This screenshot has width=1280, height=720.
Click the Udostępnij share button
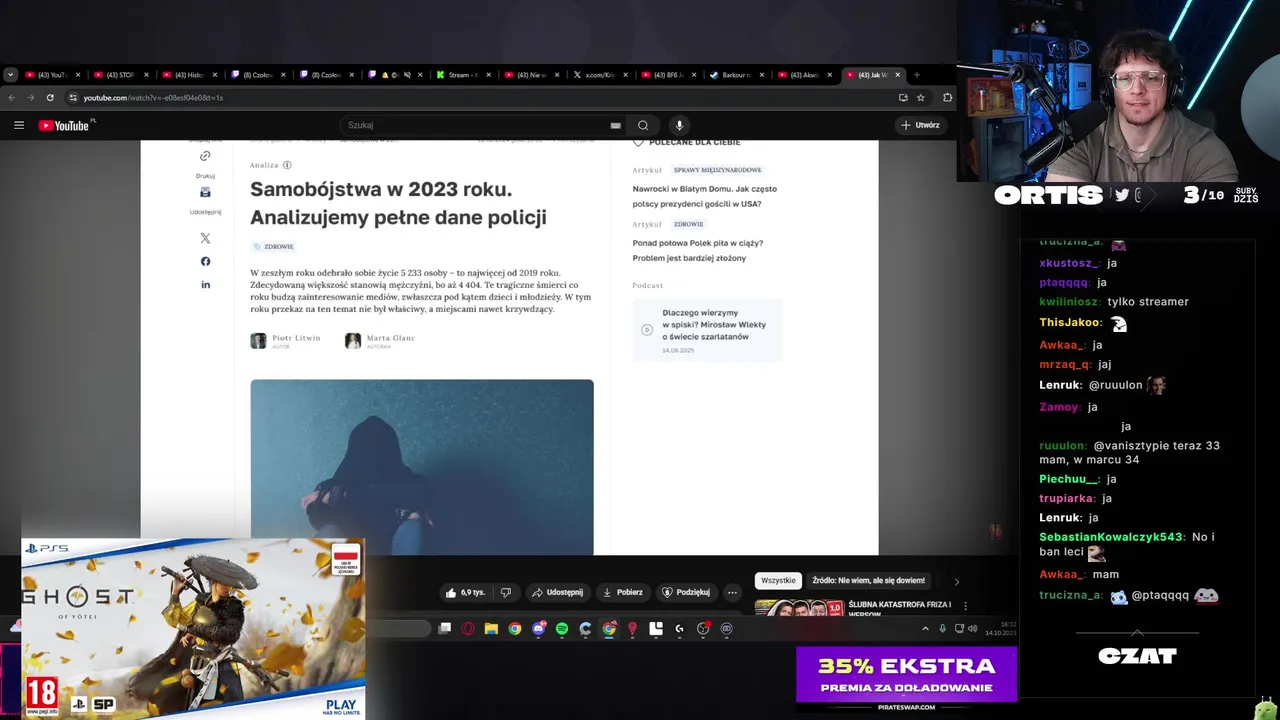pos(557,592)
